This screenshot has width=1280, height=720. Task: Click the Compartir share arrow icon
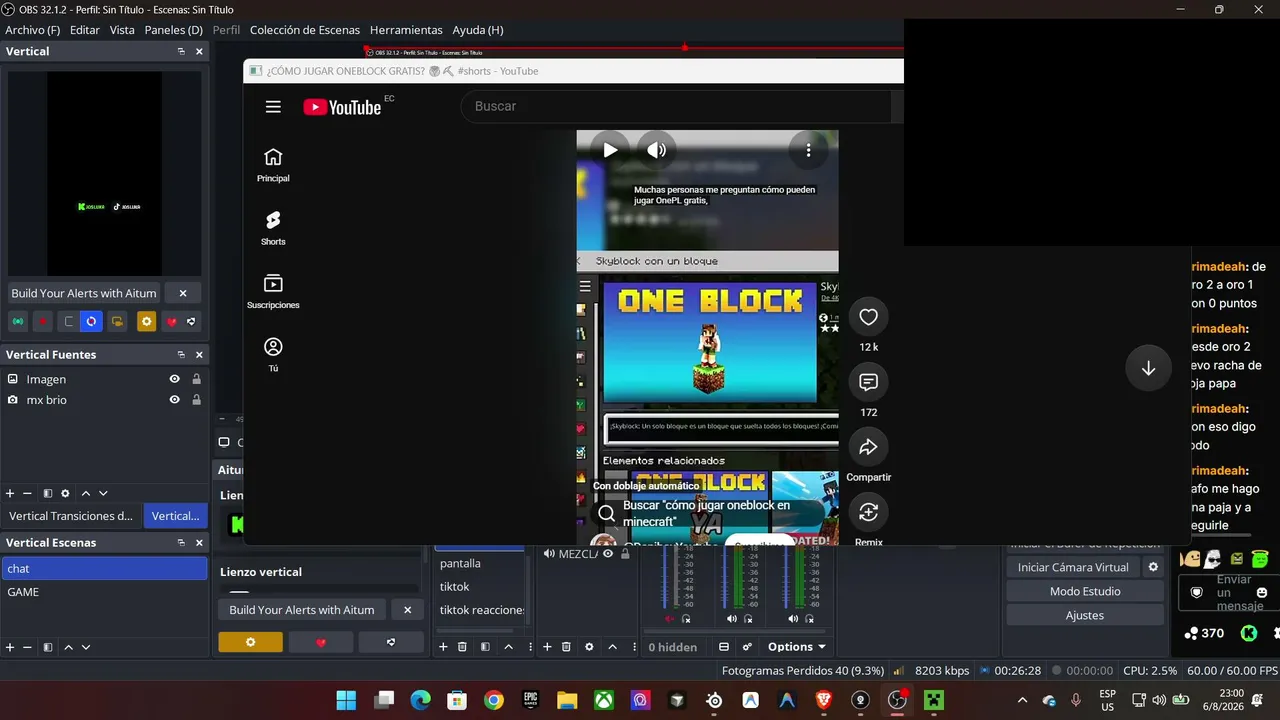pyautogui.click(x=868, y=447)
